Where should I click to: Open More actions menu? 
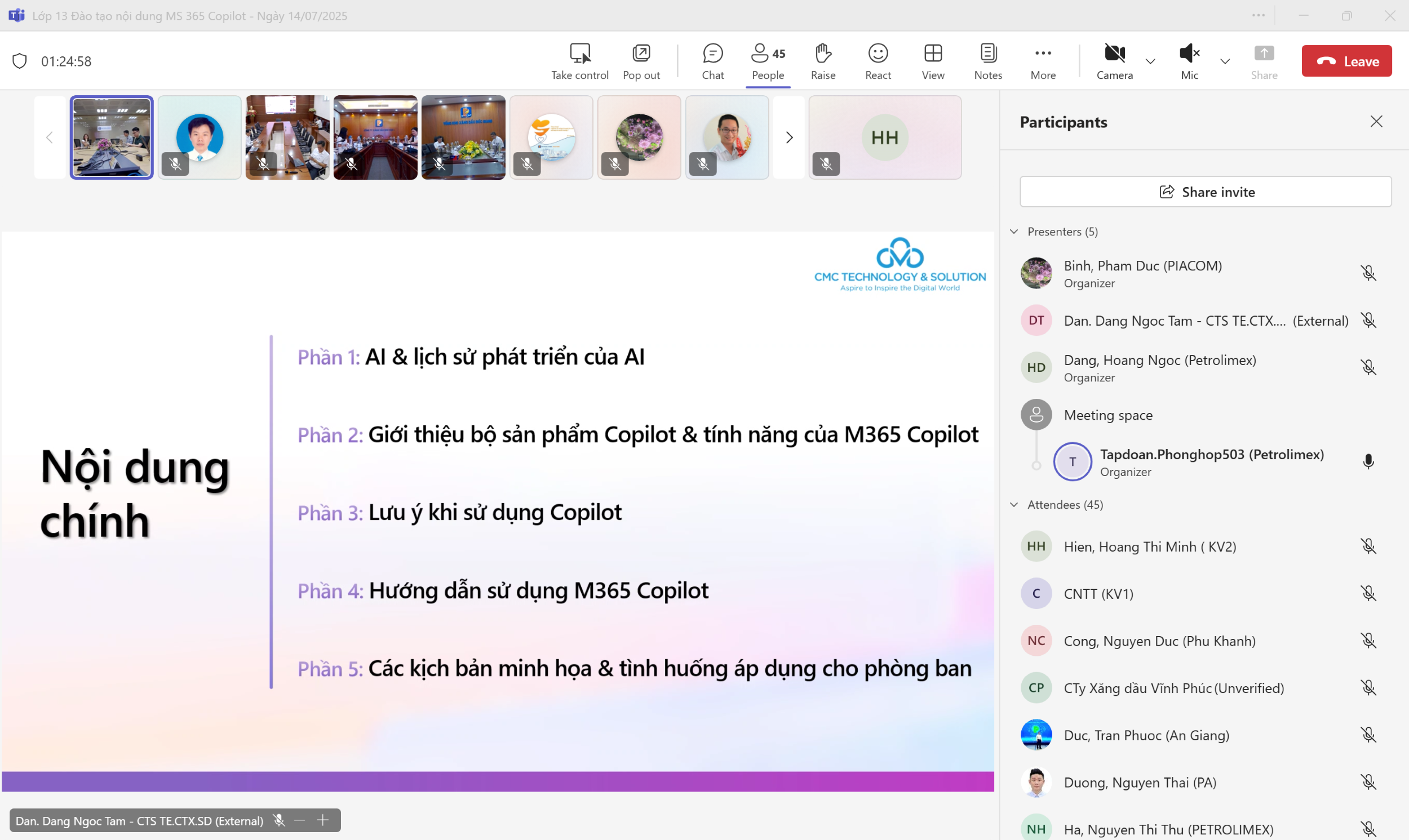[x=1043, y=60]
